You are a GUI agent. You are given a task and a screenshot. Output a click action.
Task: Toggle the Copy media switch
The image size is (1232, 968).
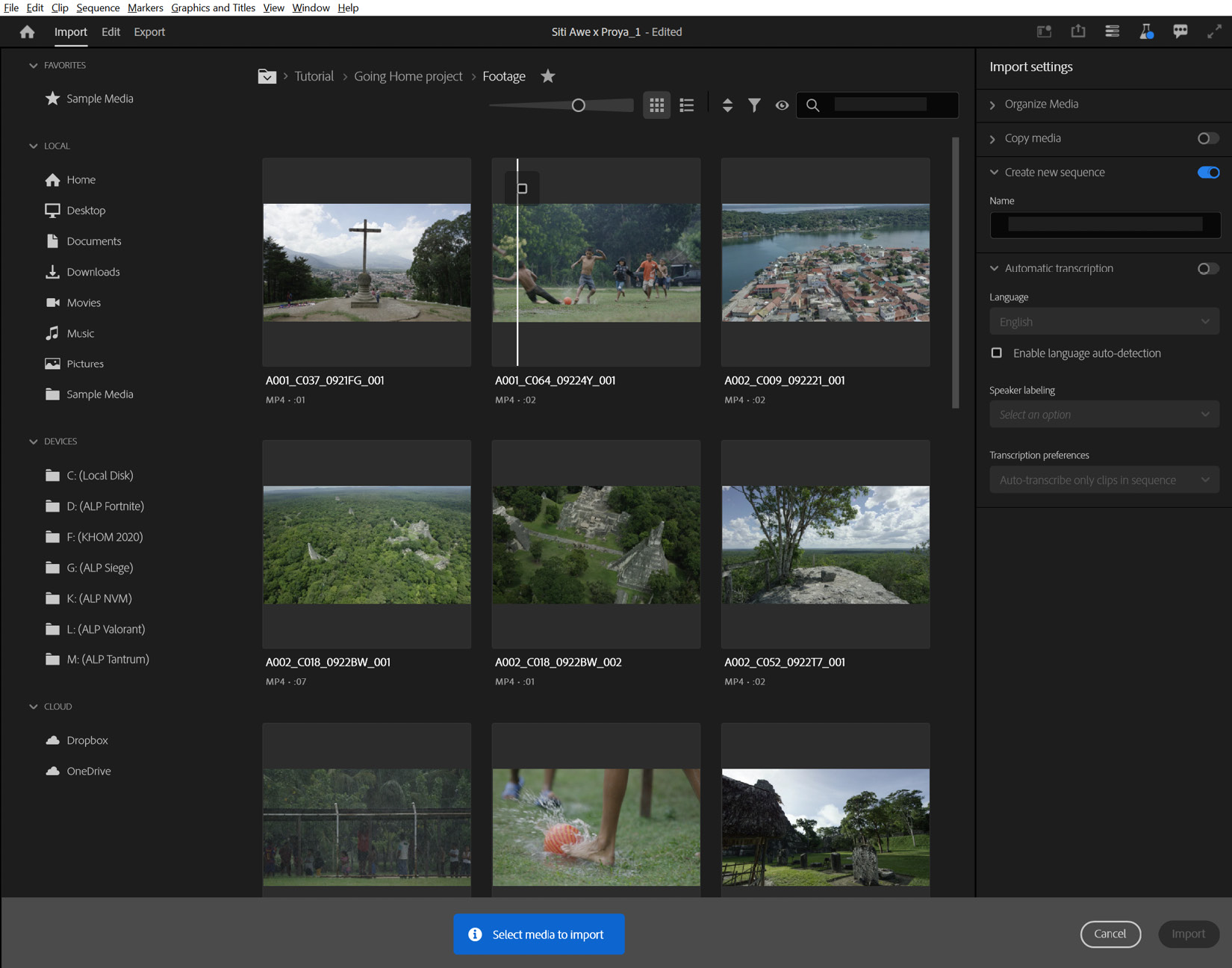pyautogui.click(x=1207, y=138)
